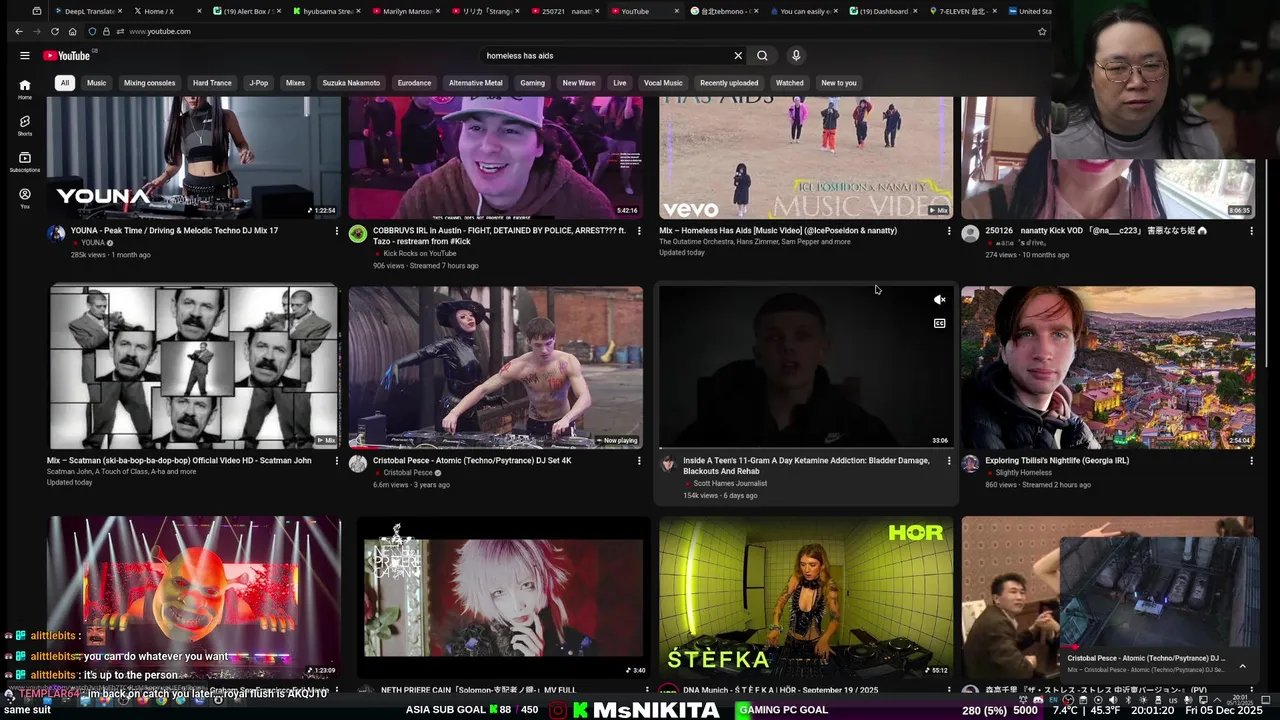Select the New to you filter chip

839,83
